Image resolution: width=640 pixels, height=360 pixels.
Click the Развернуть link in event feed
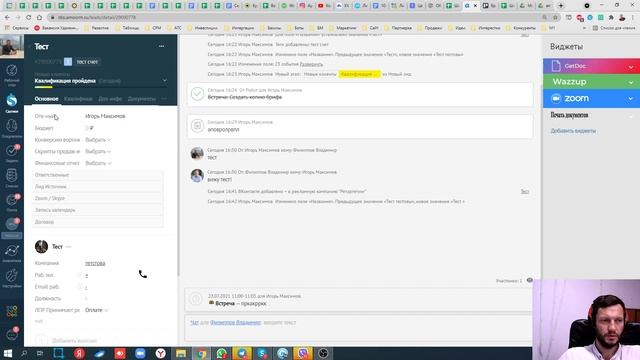click(311, 64)
